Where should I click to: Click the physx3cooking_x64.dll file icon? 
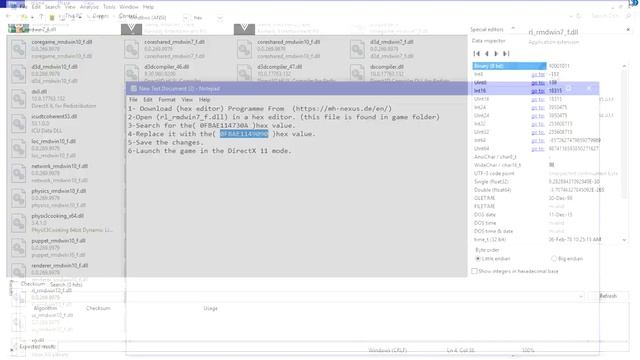pos(19,223)
